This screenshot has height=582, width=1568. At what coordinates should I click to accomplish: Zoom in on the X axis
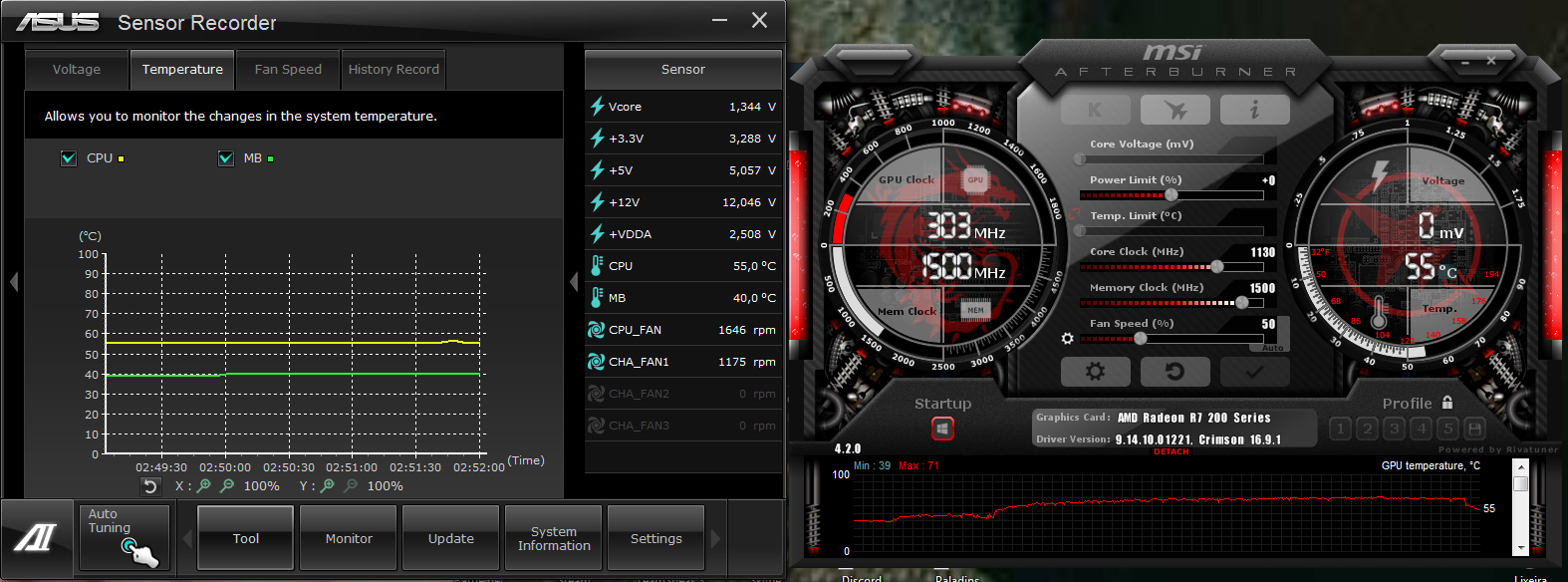204,486
